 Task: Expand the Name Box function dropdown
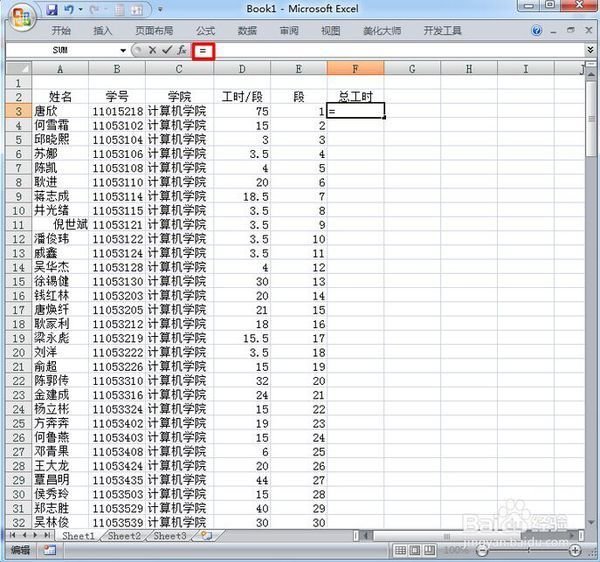point(123,50)
